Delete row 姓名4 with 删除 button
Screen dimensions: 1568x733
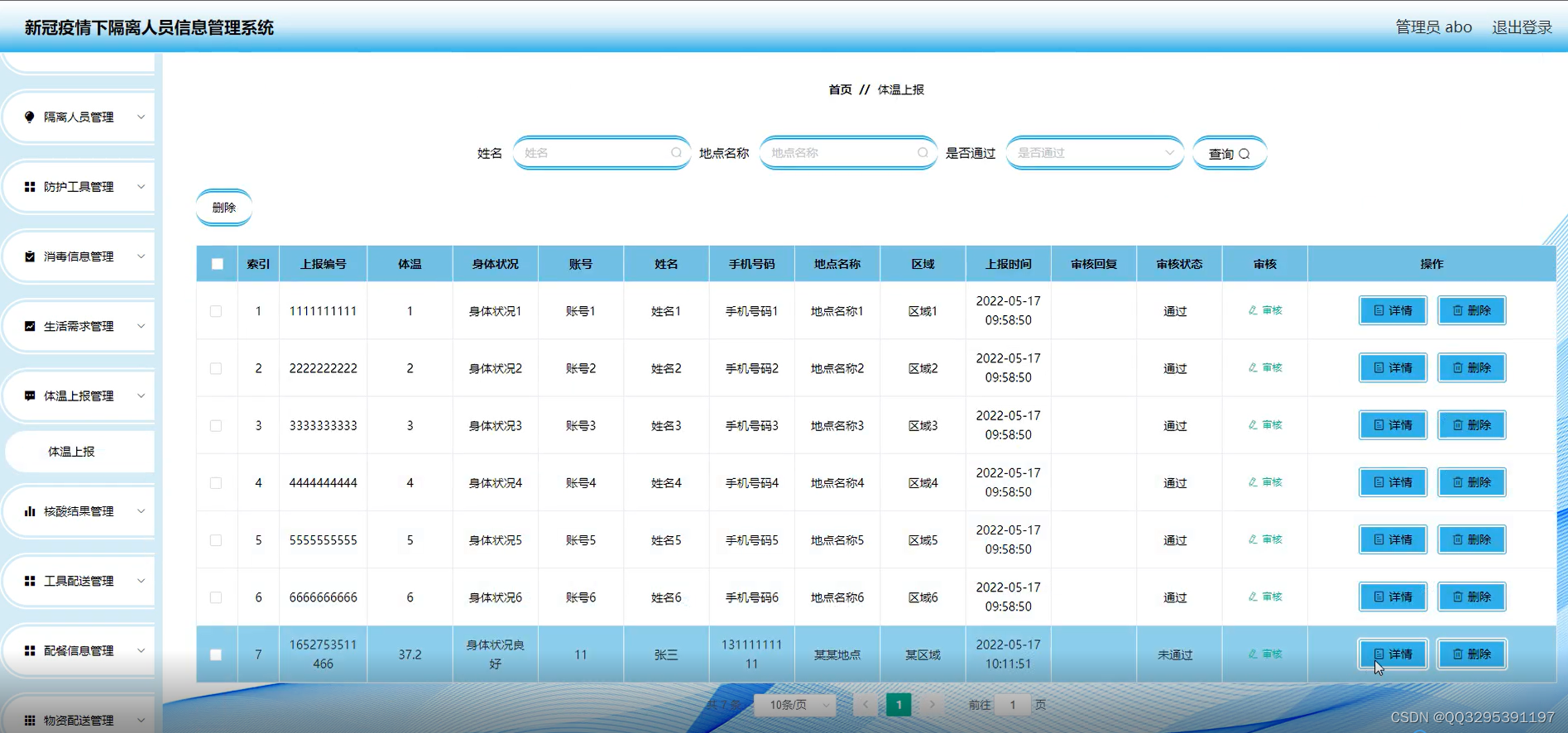(x=1471, y=481)
